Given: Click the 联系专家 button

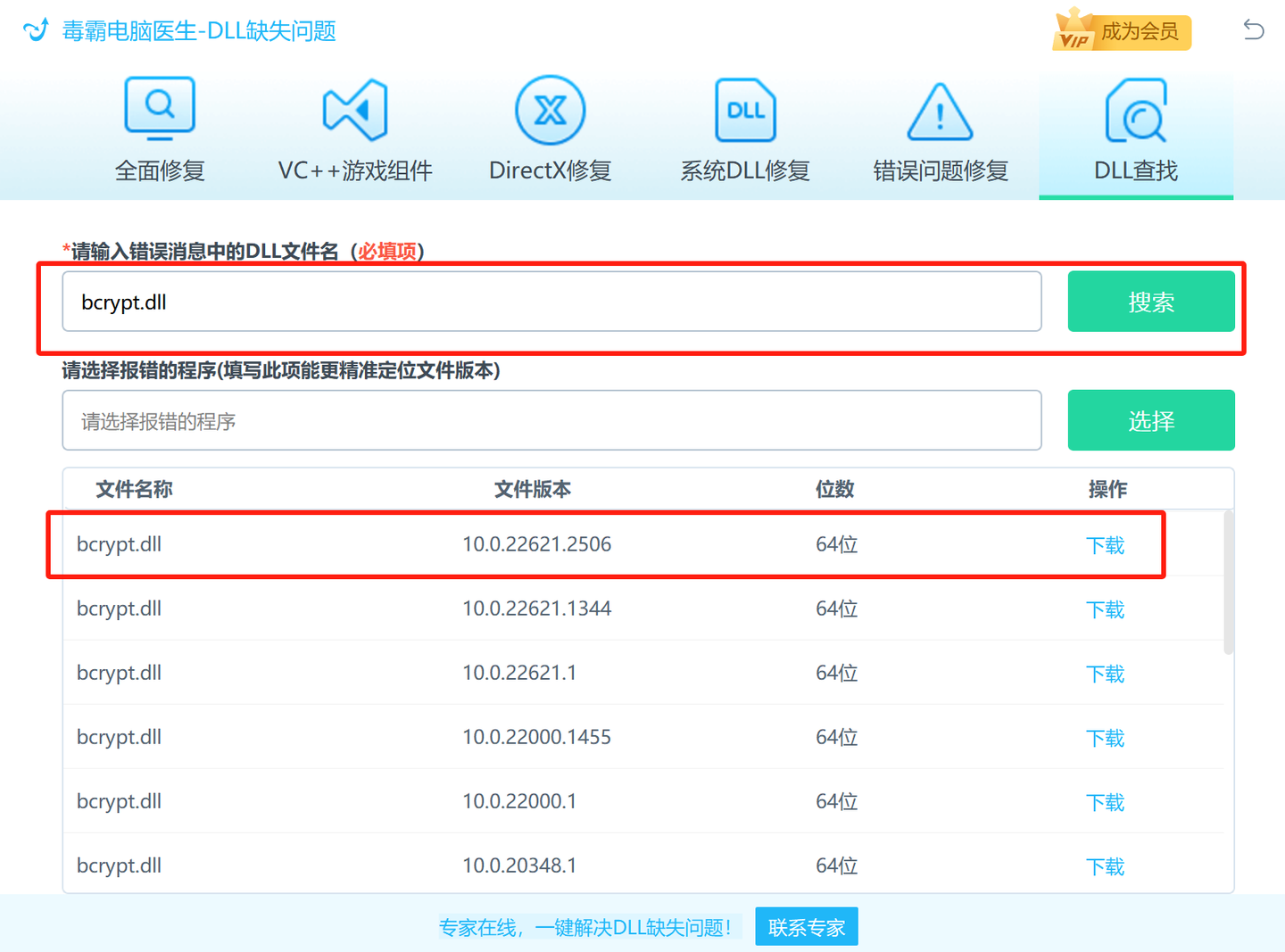Looking at the screenshot, I should coord(806,926).
